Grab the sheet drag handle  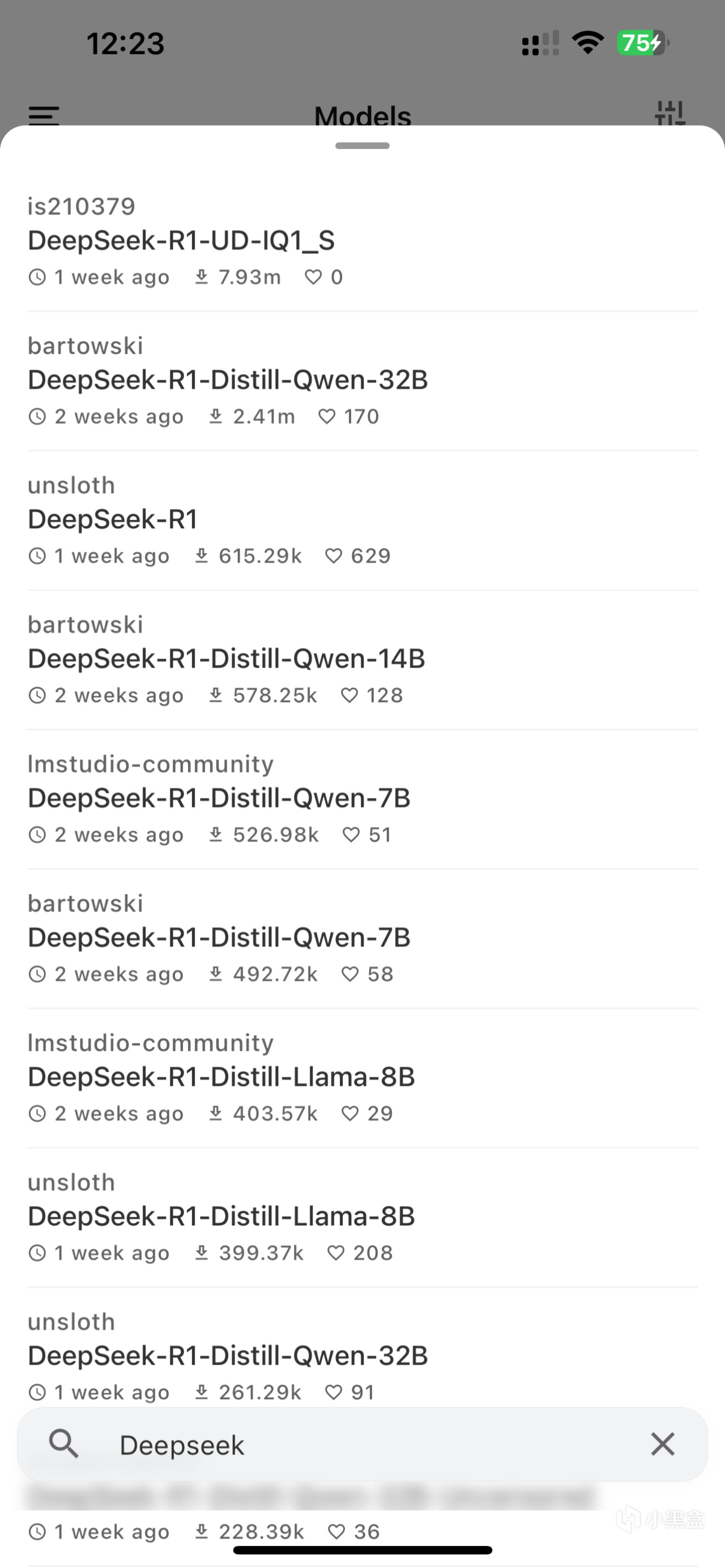[362, 146]
